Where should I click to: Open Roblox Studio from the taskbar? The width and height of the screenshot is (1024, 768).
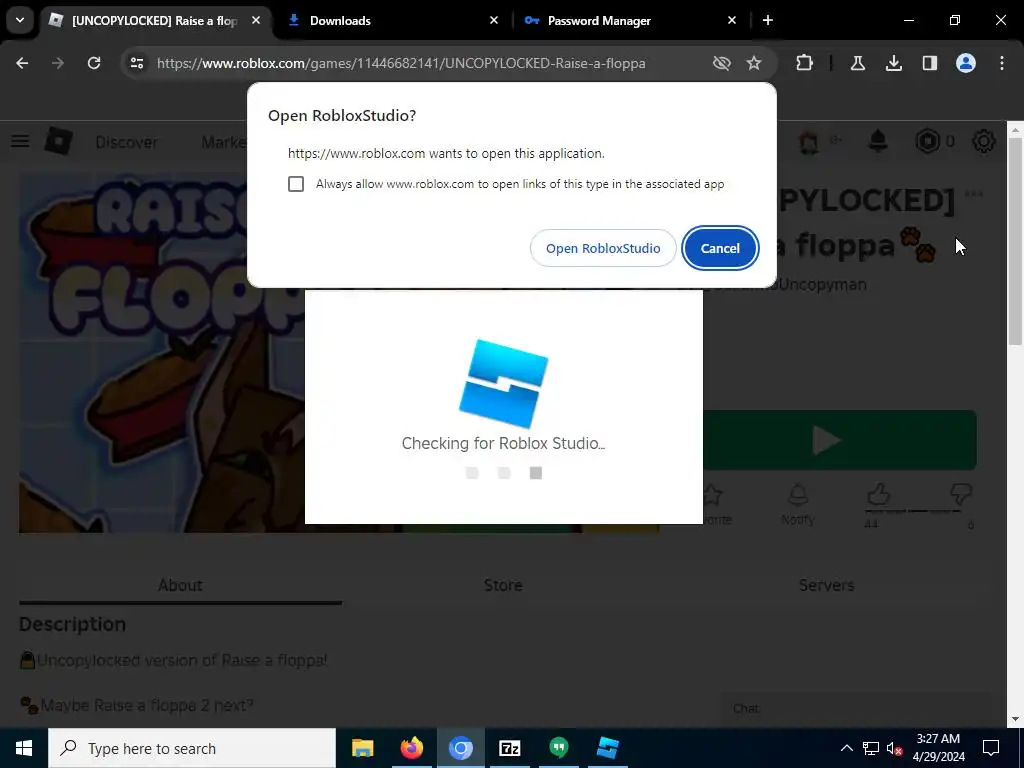pos(607,748)
